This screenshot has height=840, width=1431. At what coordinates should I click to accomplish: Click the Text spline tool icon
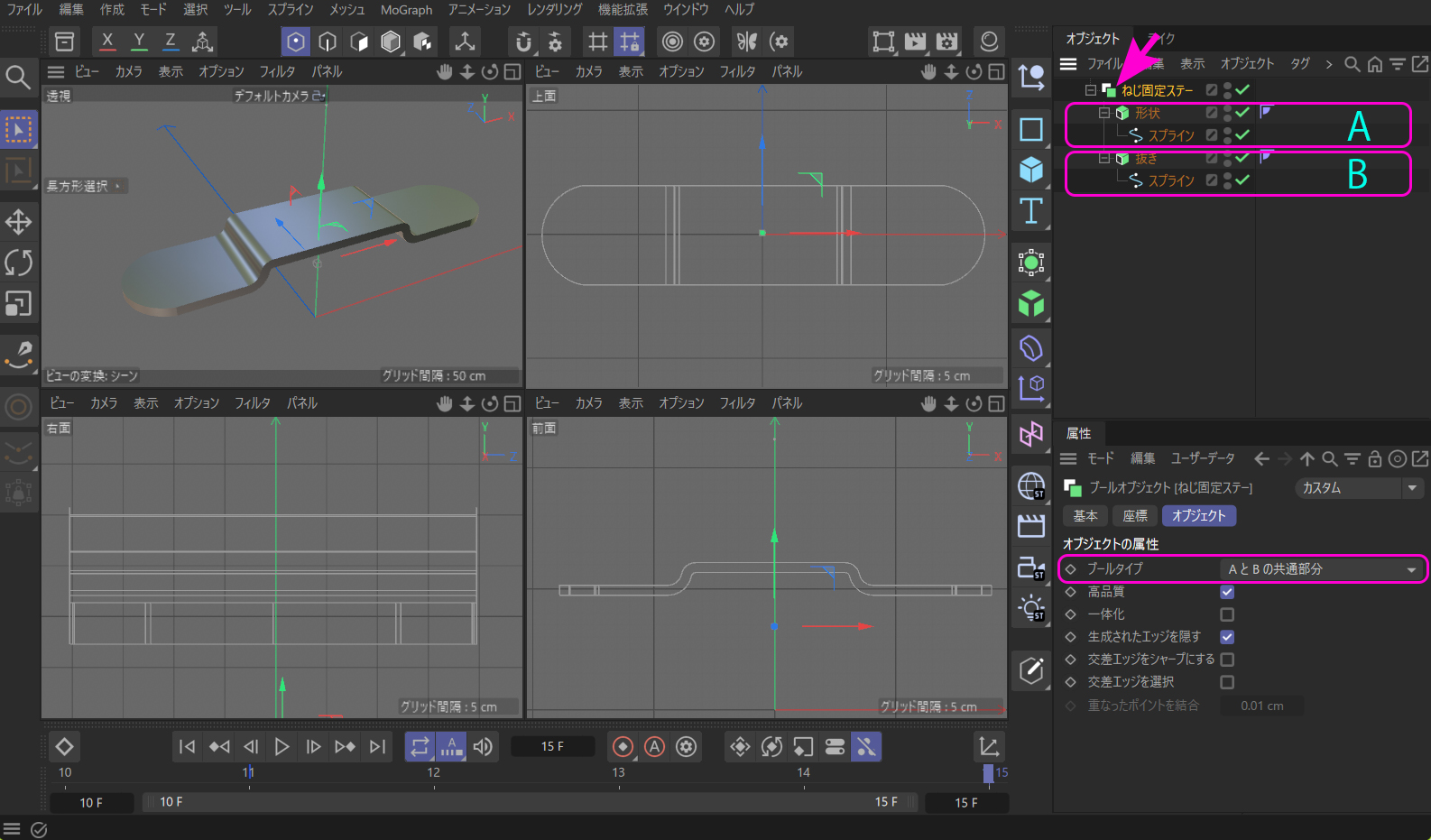1031,211
